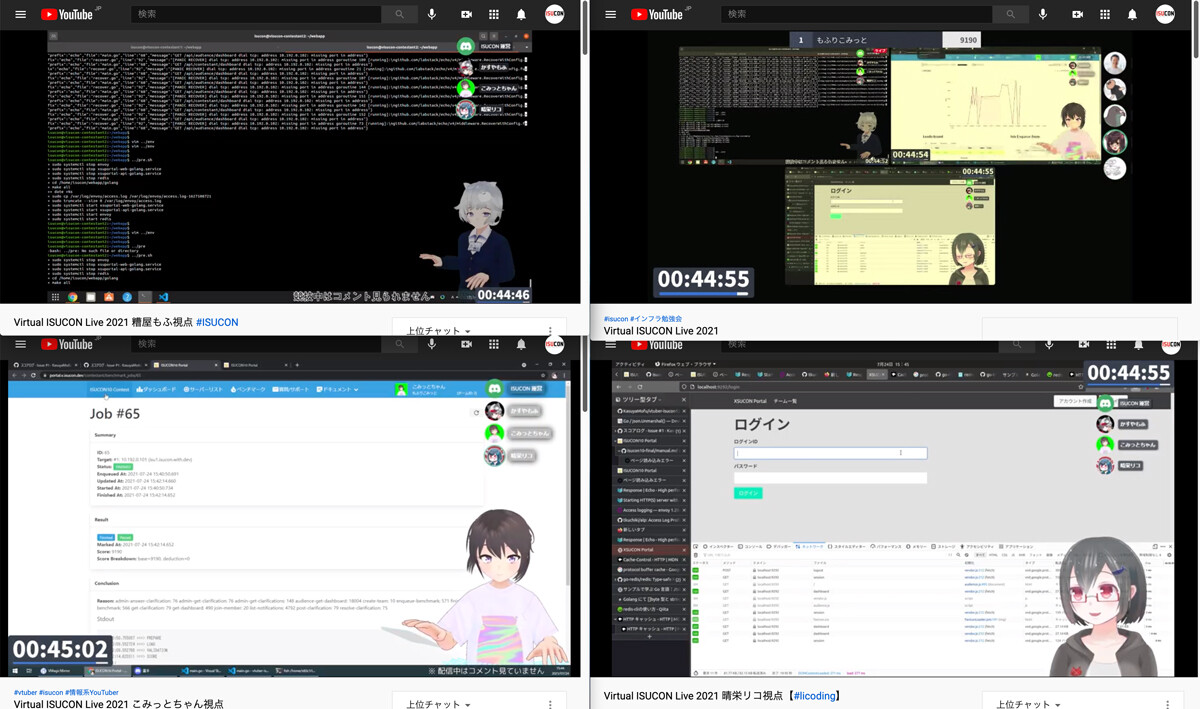Viewport: 1200px width, 709px height.
Task: Click YouTube logo in こみっとちゃん視点 window
Action: (67, 344)
